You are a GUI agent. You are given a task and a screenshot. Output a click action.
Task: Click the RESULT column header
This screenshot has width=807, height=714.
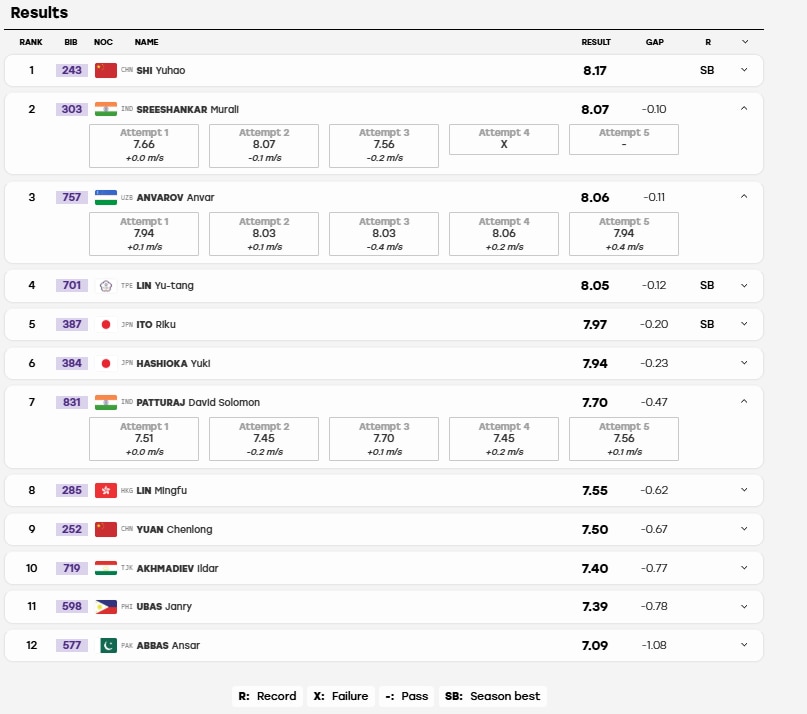click(596, 42)
